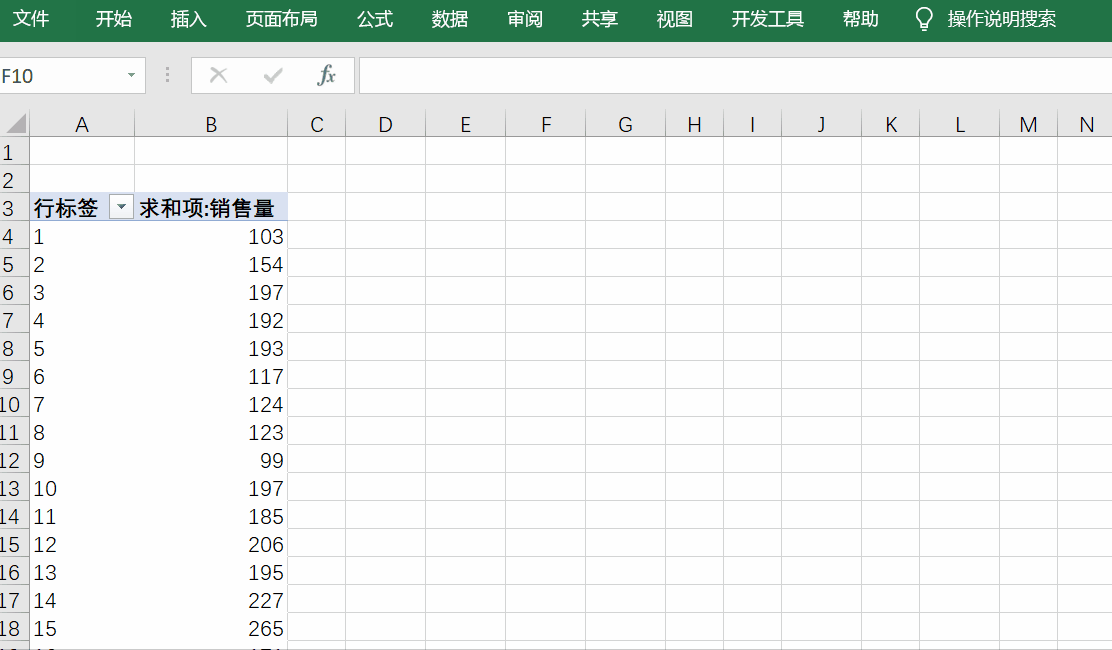Click the Cancel (X) icon in formula bar

(x=218, y=76)
